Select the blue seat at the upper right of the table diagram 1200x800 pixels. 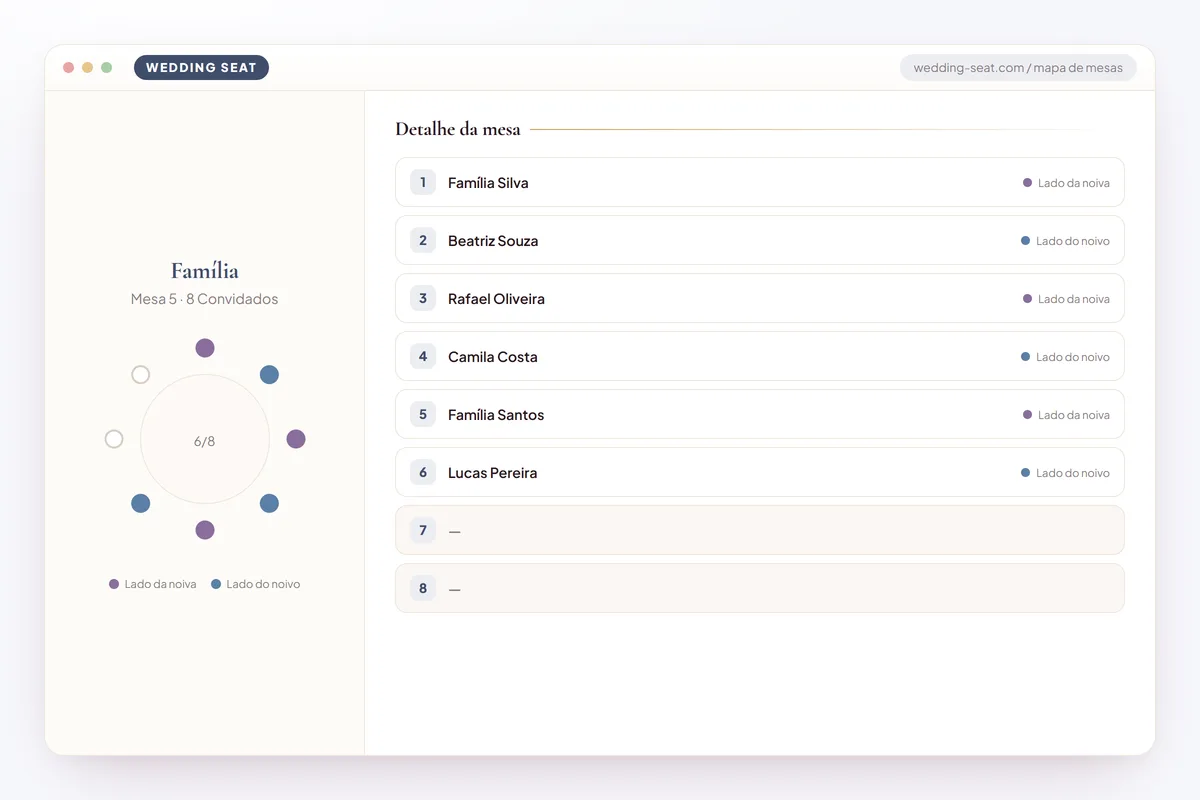[x=269, y=375]
